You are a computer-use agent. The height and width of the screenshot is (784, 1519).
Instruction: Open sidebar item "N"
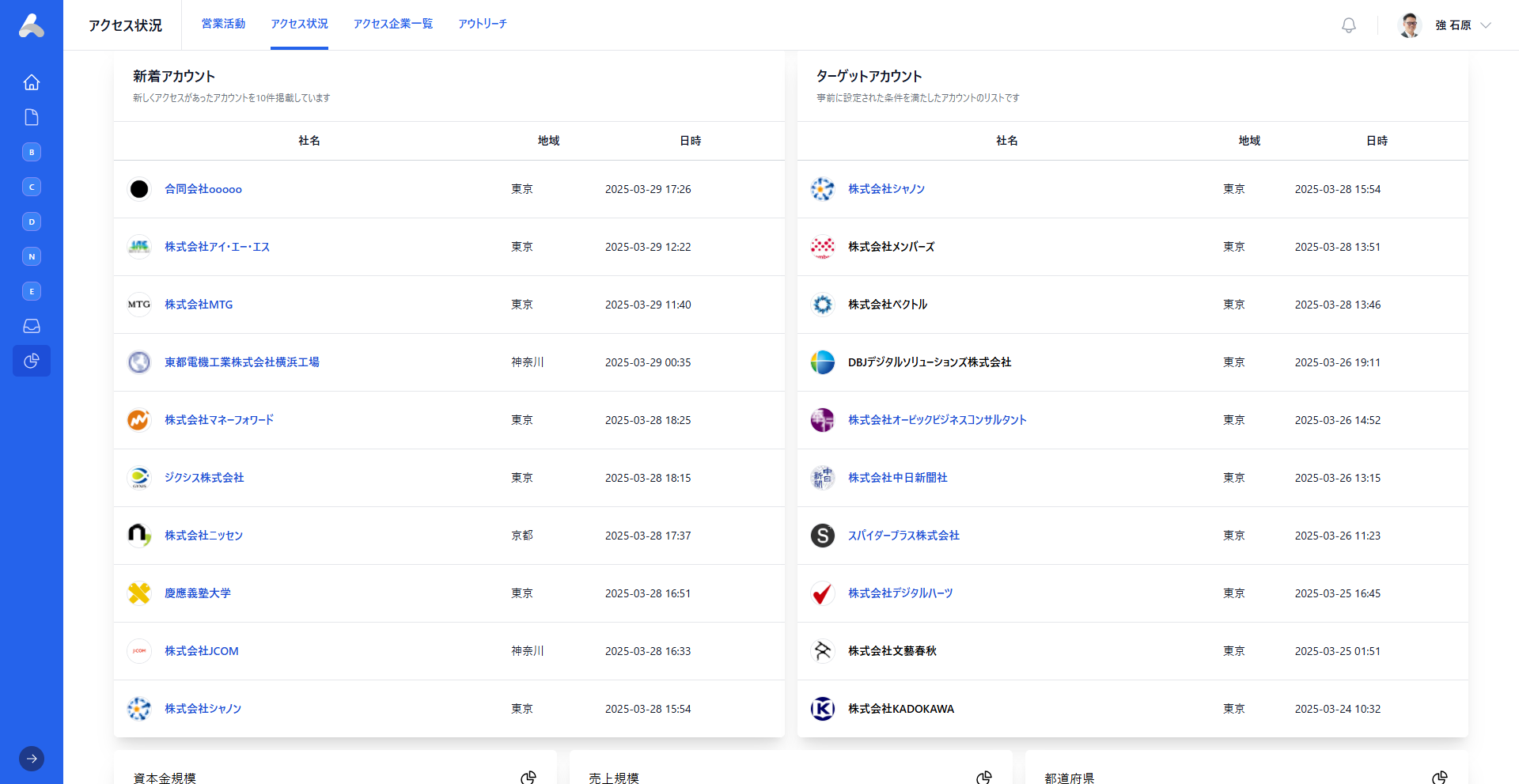tap(31, 256)
